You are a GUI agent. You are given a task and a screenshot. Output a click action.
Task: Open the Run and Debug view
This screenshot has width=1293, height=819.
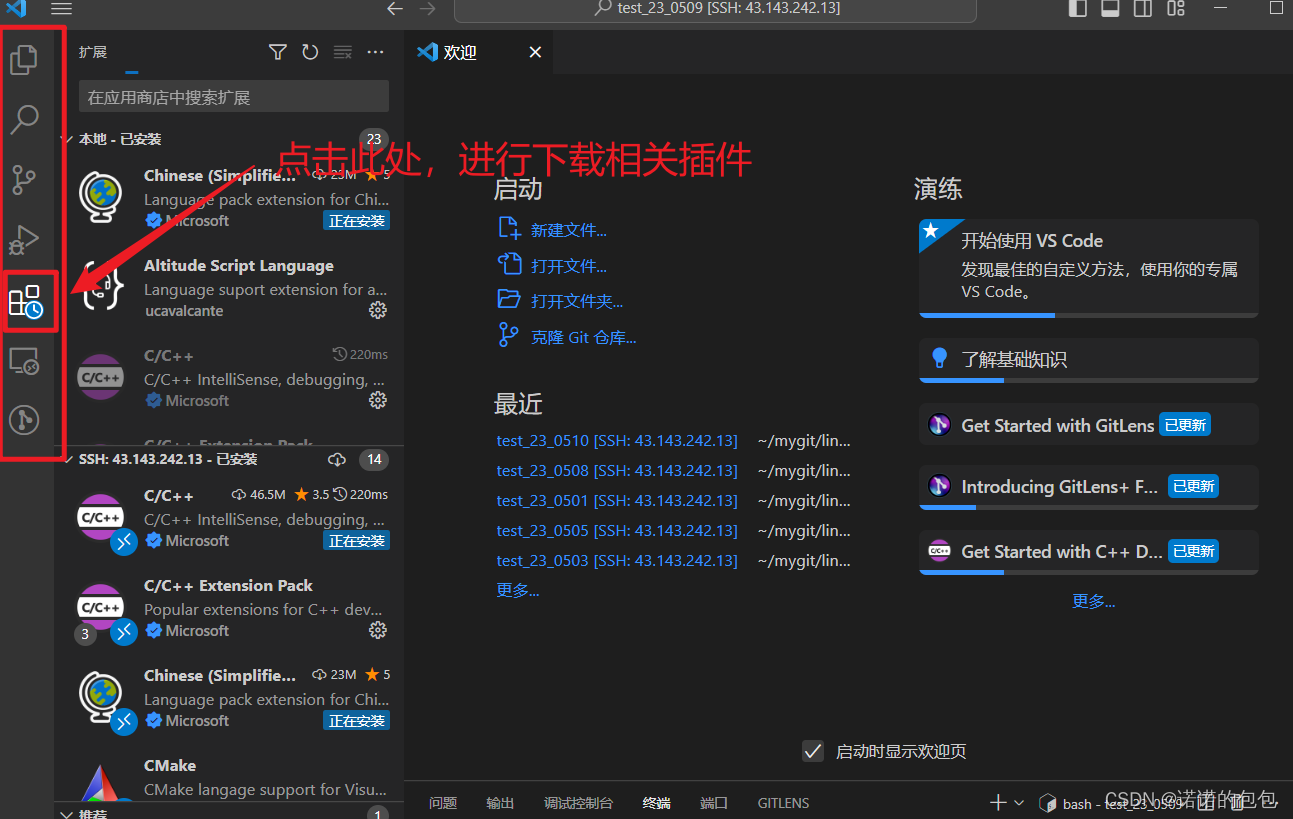24,241
